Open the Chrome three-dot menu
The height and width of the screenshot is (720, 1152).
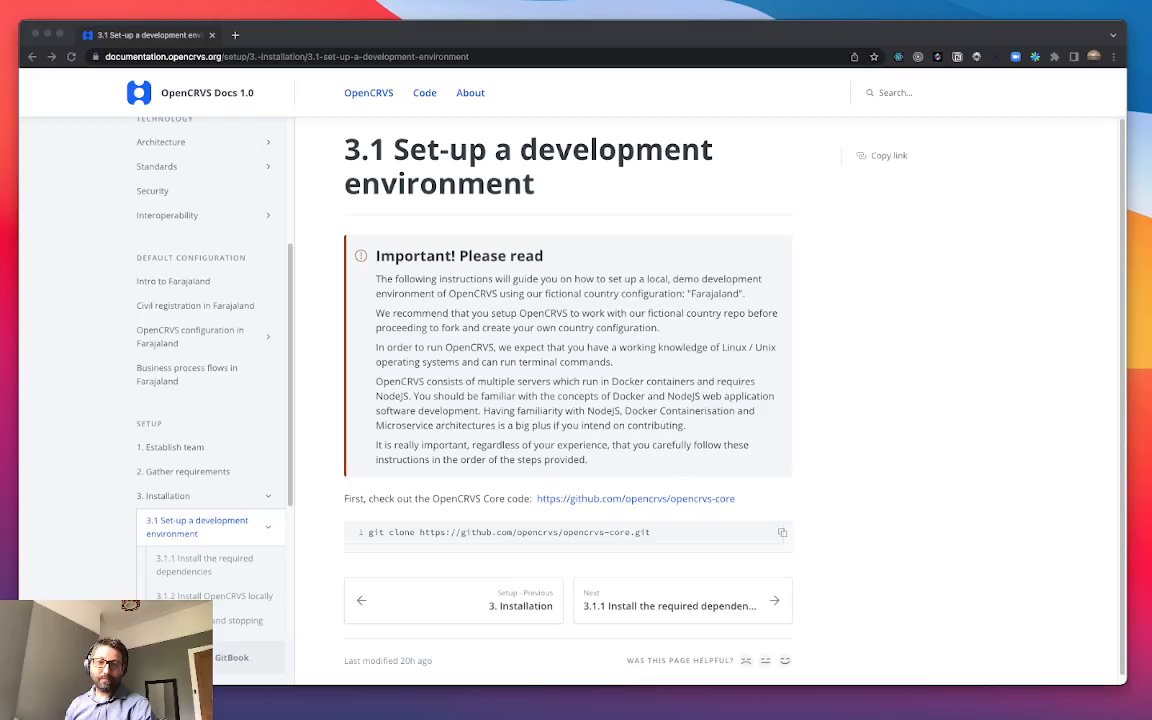[x=1114, y=57]
